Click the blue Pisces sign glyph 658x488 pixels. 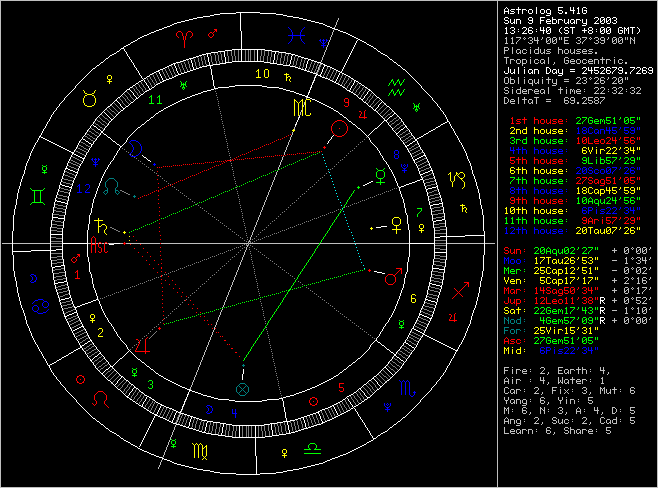point(294,36)
